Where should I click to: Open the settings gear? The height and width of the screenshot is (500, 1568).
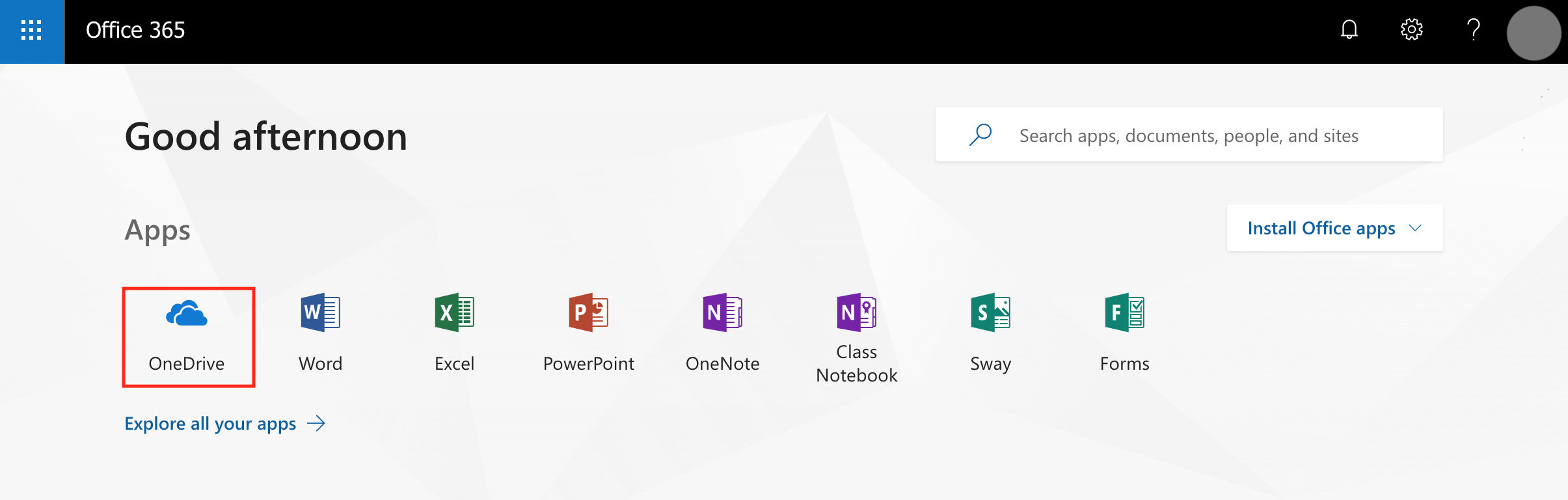coord(1411,30)
